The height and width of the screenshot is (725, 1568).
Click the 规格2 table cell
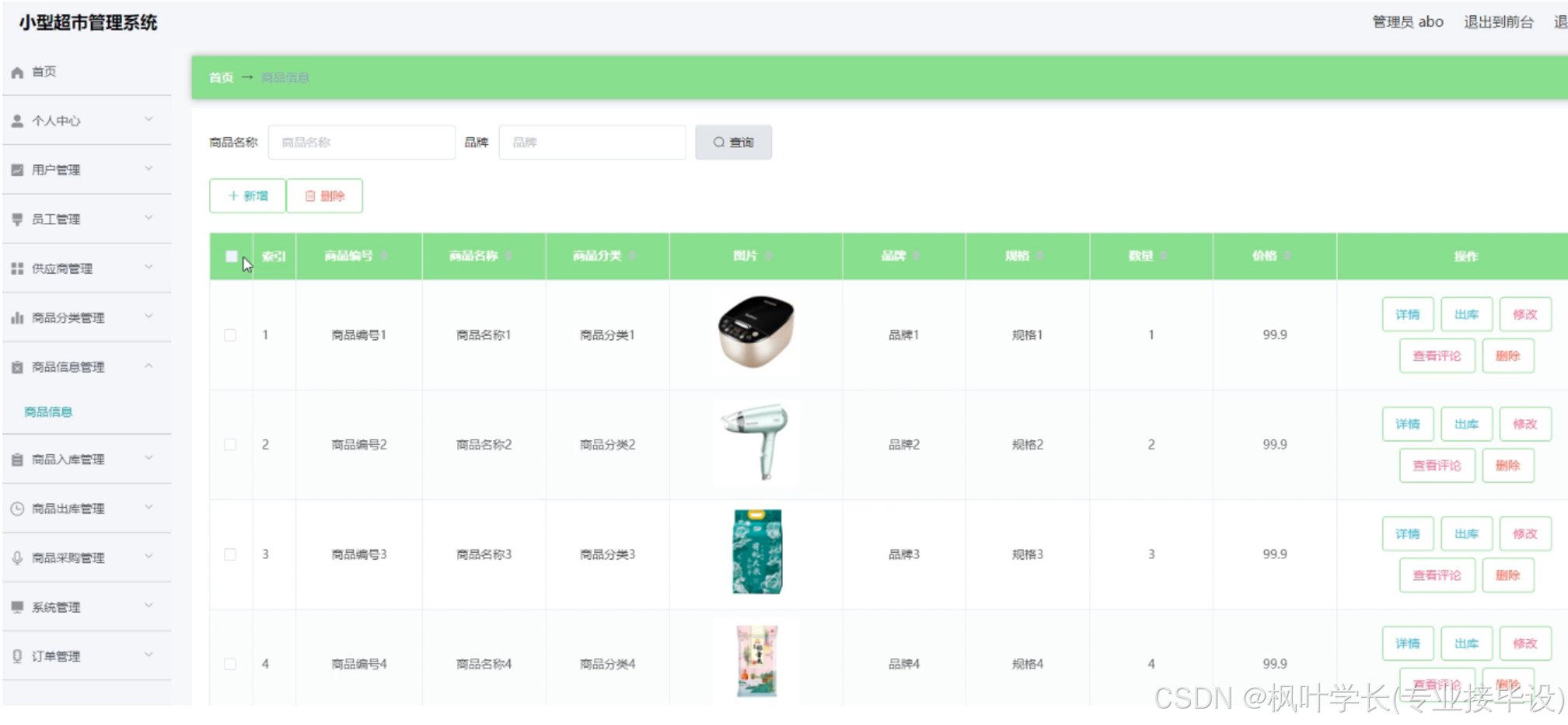click(1028, 444)
